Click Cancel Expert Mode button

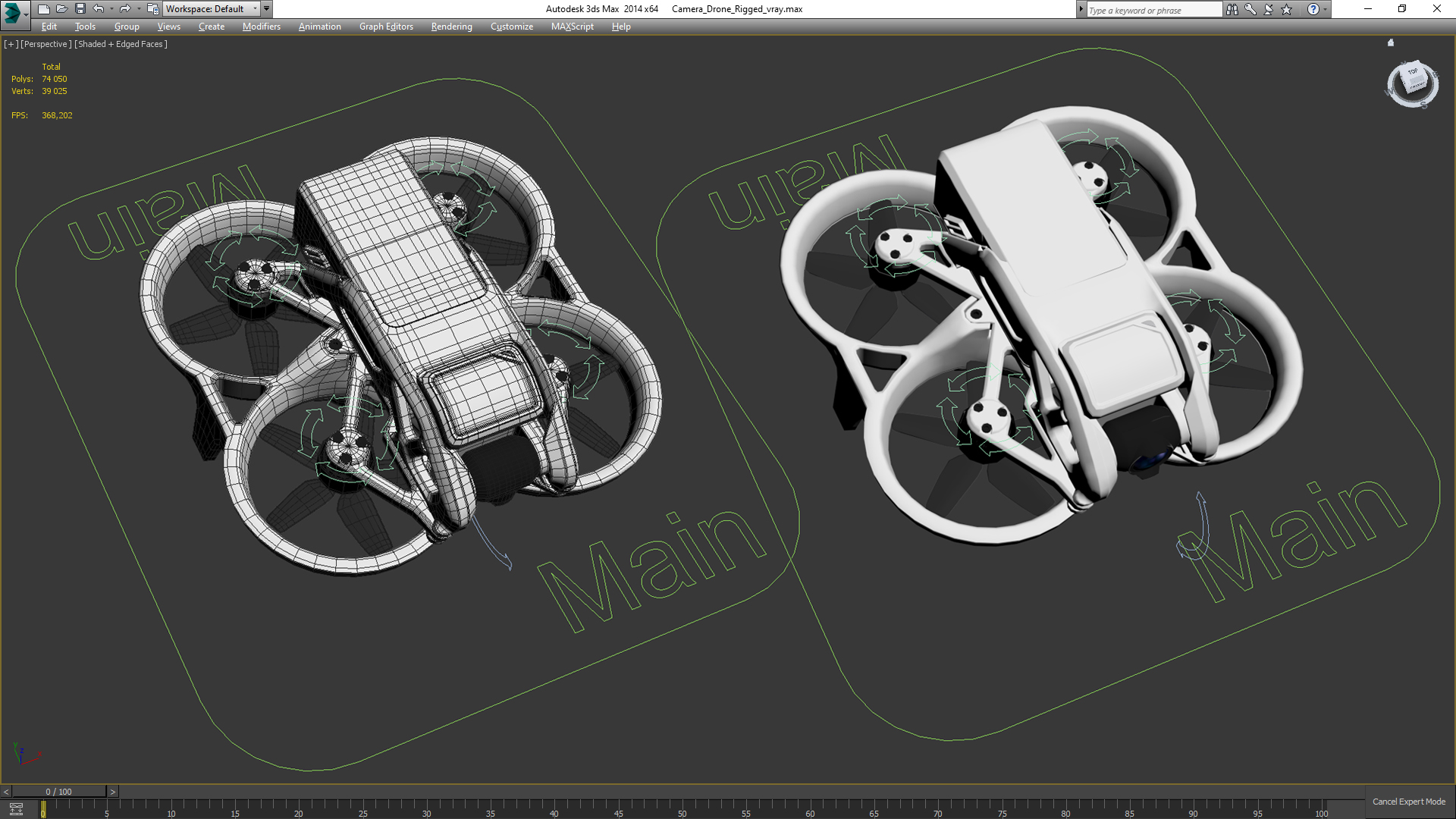(1409, 802)
